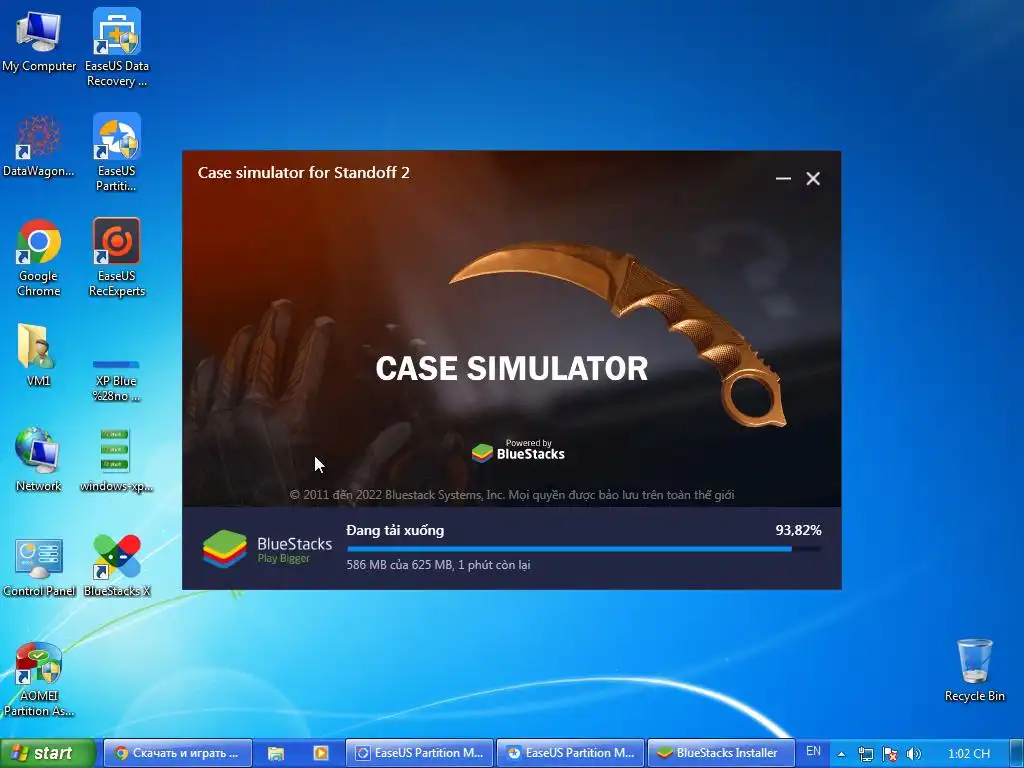Click the 'Đang tải xuống' status label
Viewport: 1024px width, 768px height.
click(395, 530)
